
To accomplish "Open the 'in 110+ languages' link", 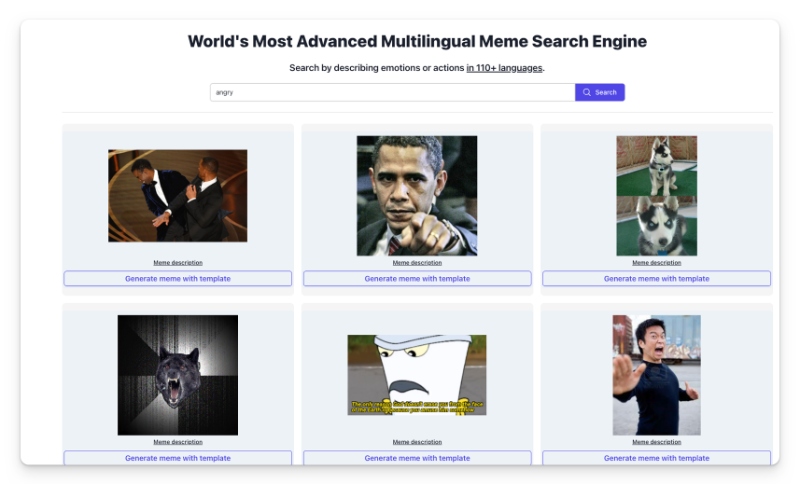I will tap(504, 68).
